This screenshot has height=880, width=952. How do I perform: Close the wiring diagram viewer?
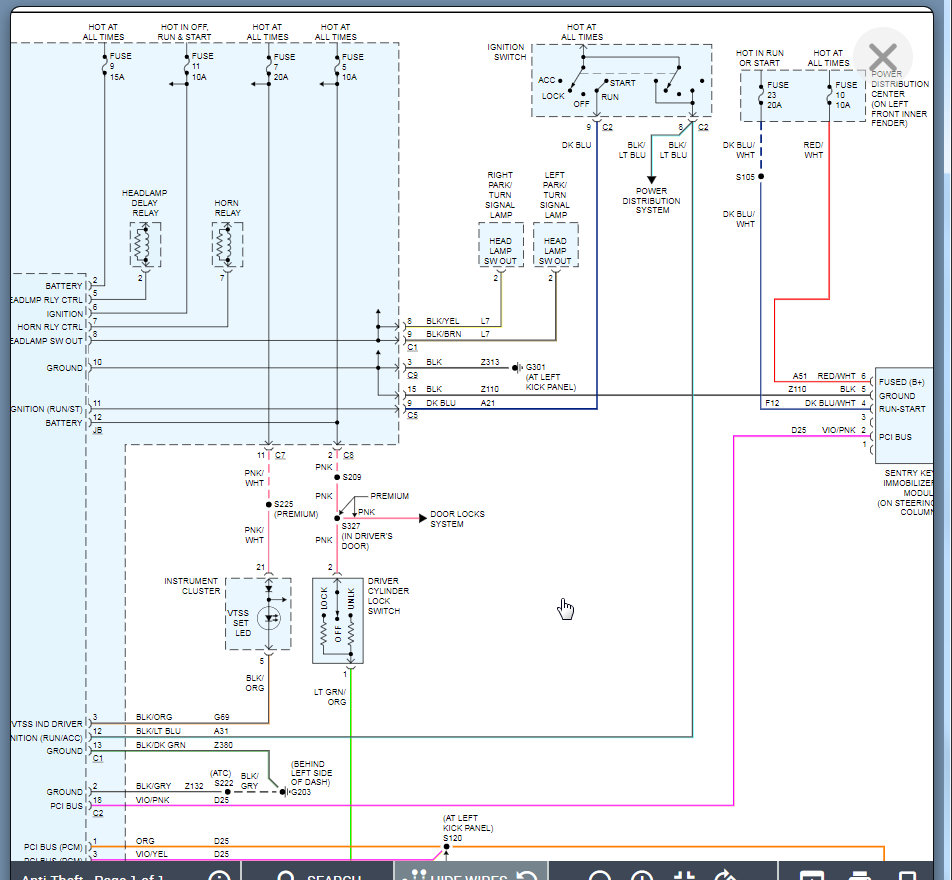[882, 56]
